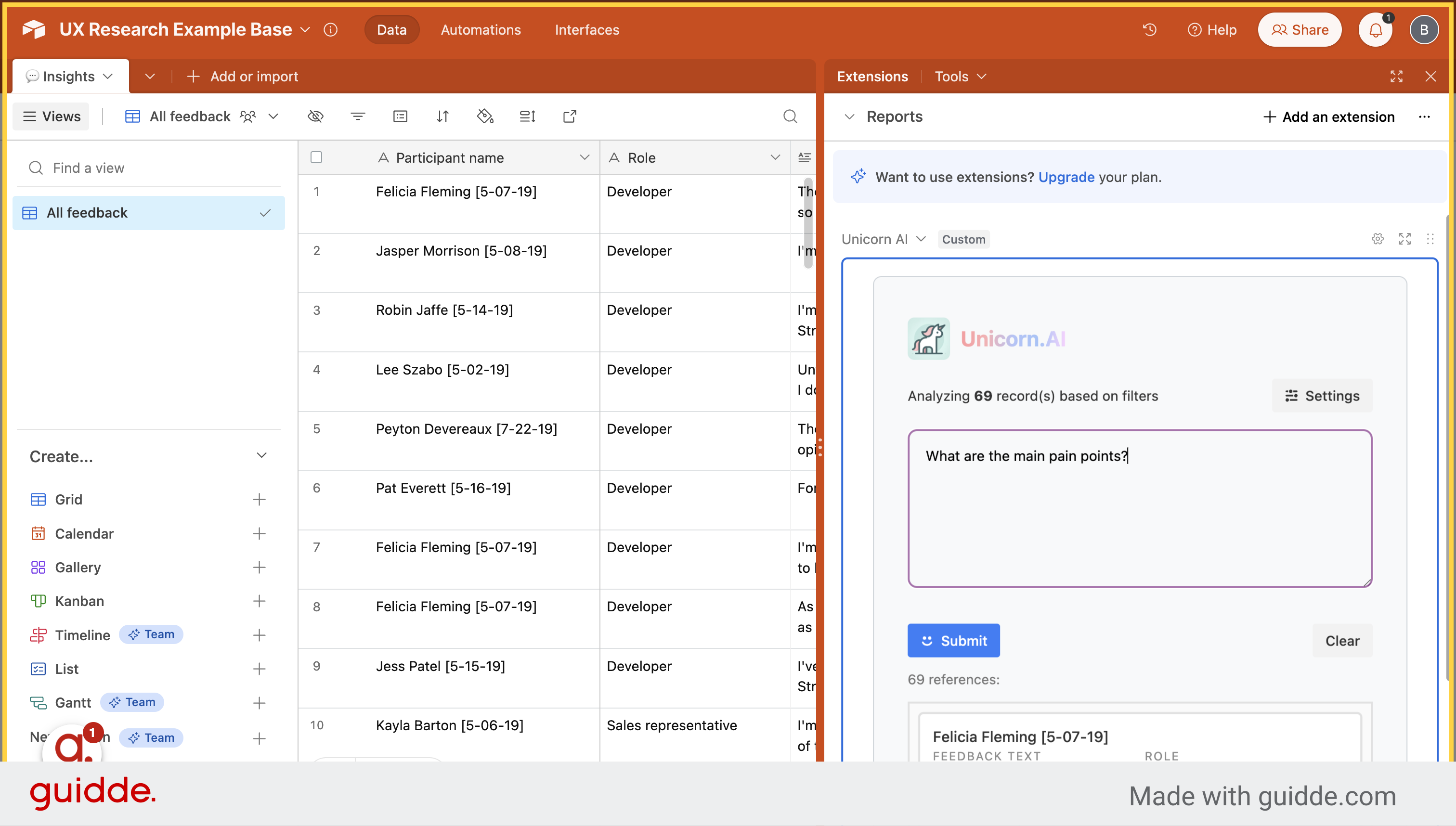Open the sort icon in toolbar
Image resolution: width=1456 pixels, height=826 pixels.
[442, 116]
